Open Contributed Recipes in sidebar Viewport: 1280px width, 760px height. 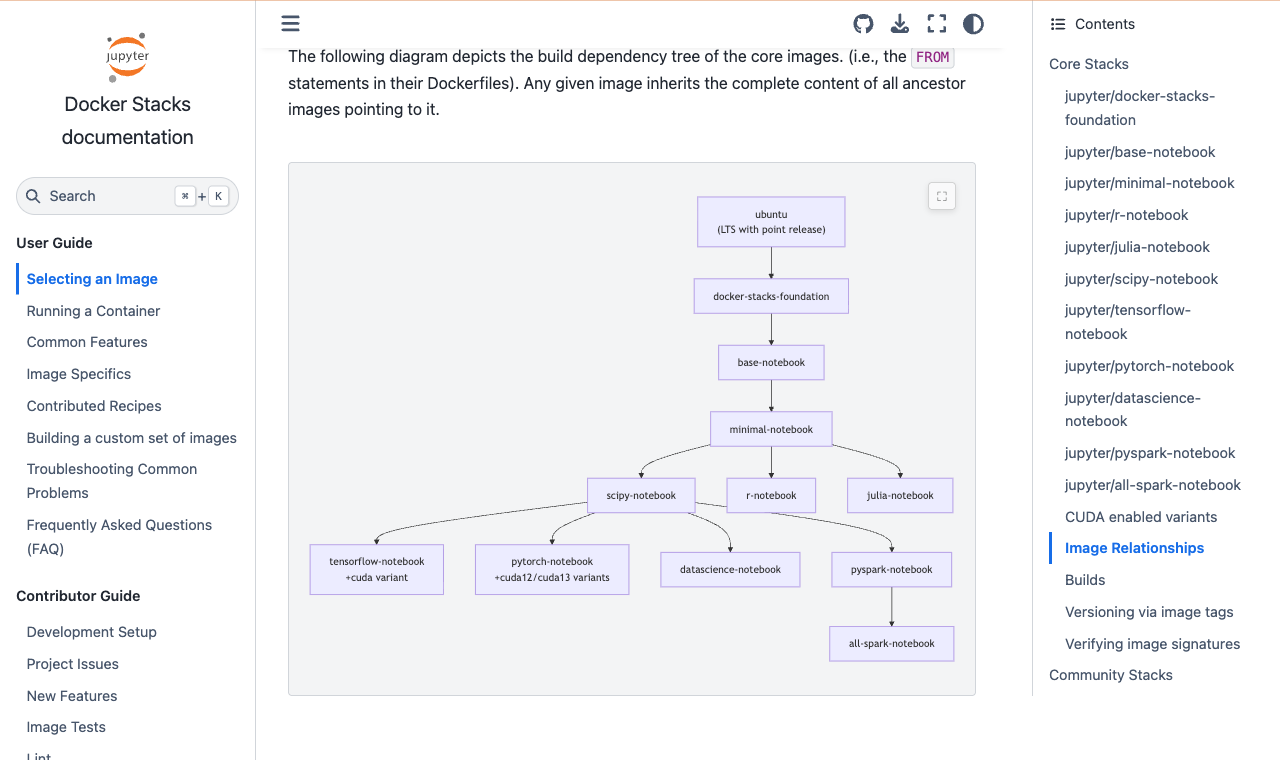pos(94,406)
